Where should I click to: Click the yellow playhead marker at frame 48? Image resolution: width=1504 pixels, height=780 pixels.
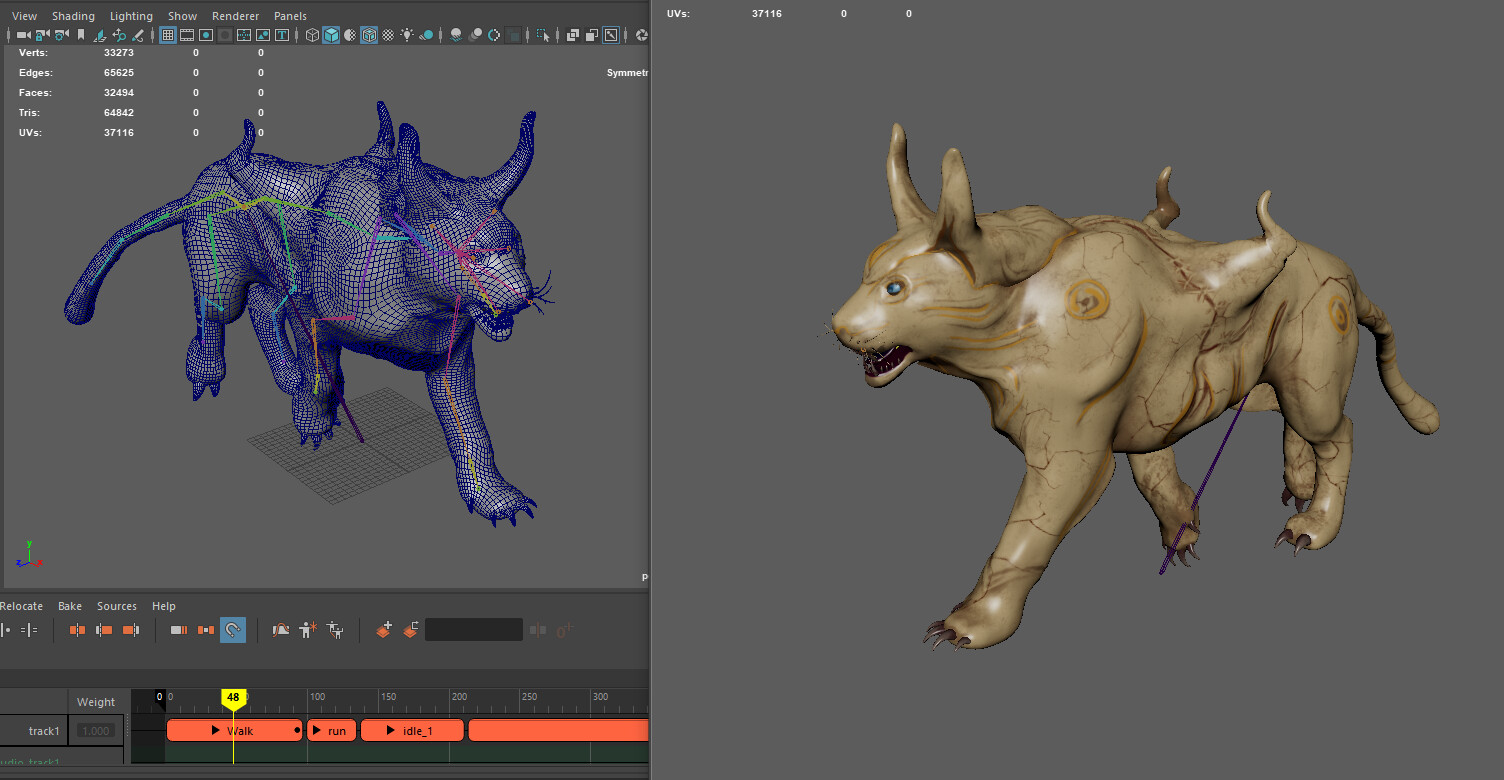234,697
